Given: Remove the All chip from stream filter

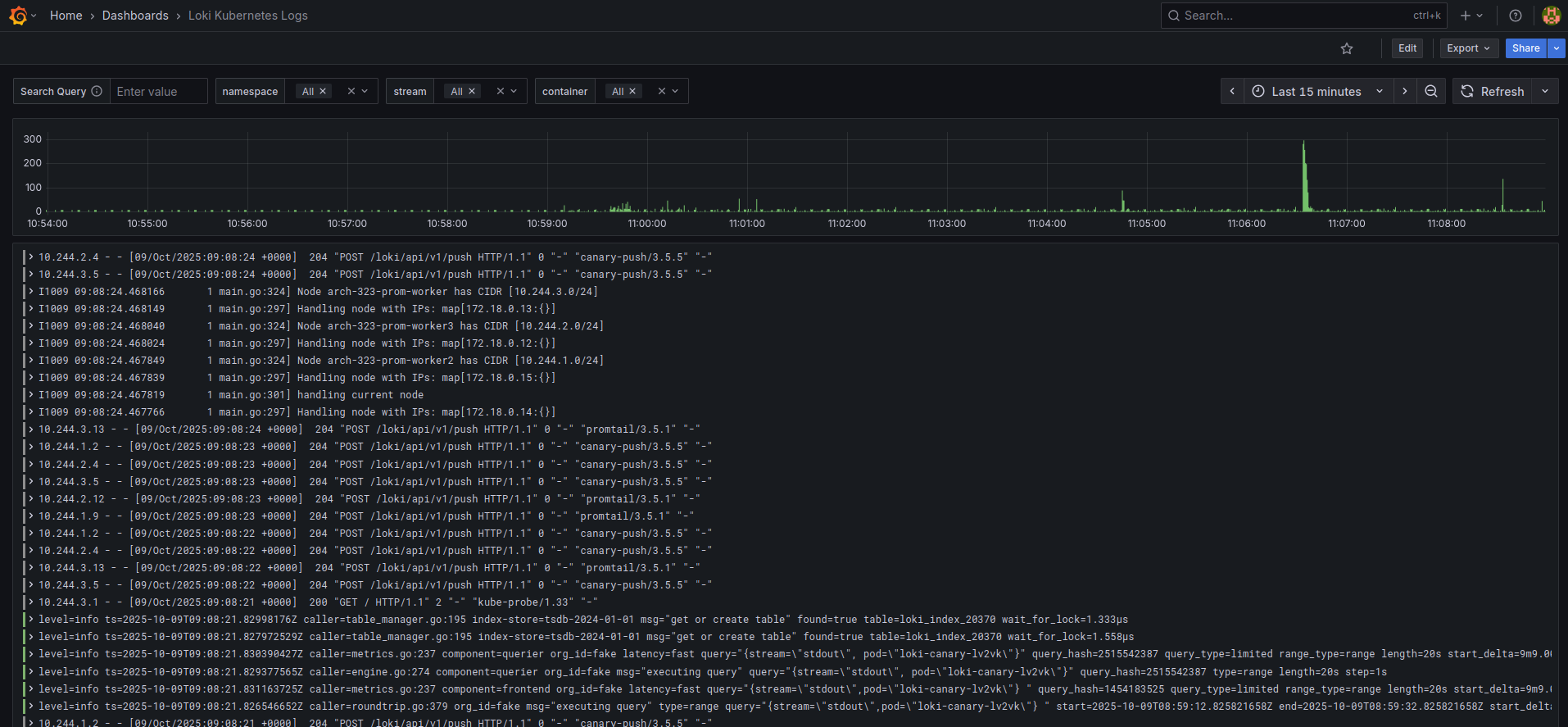Looking at the screenshot, I should click(472, 91).
